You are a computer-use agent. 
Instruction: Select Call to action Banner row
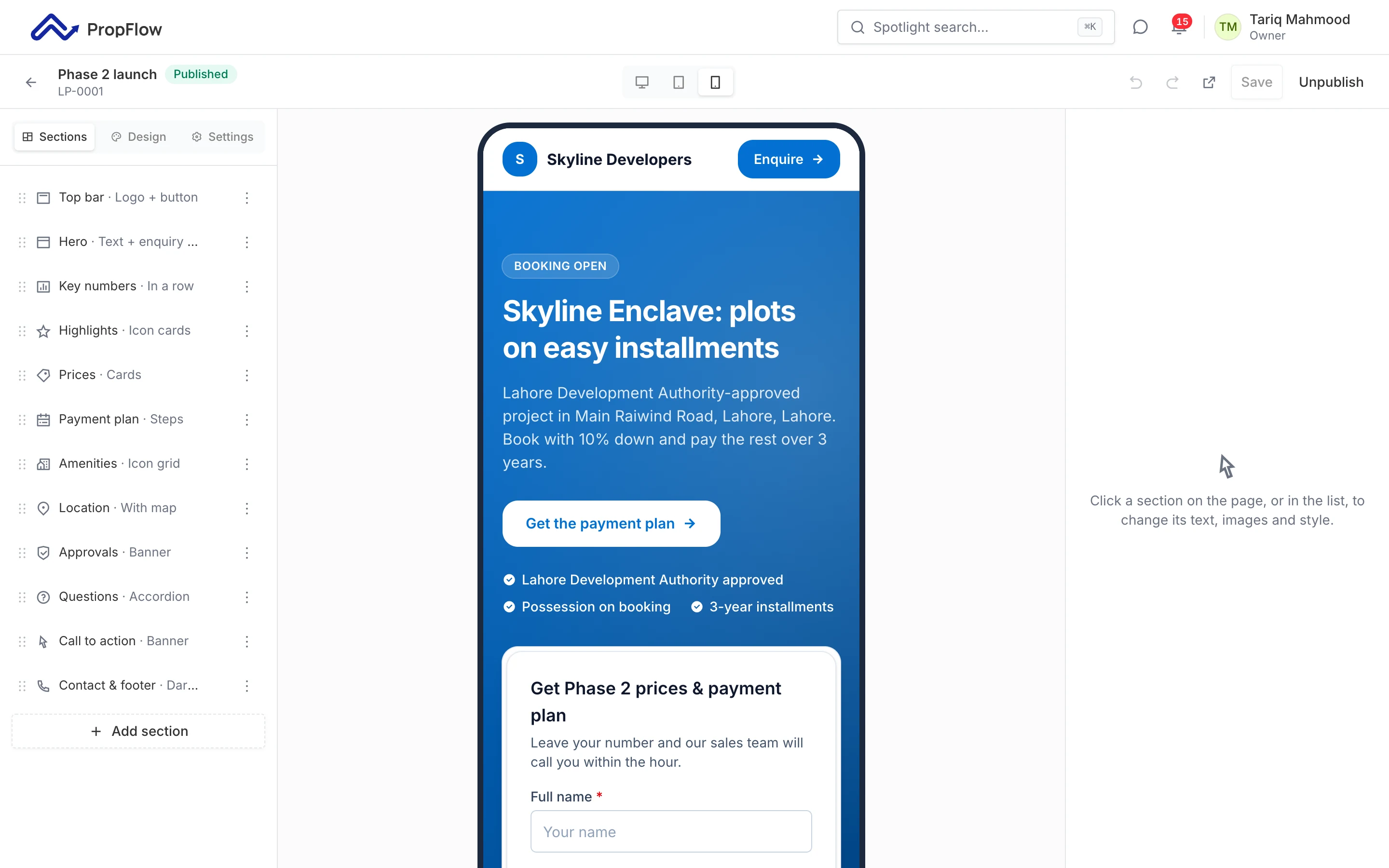[x=138, y=641]
